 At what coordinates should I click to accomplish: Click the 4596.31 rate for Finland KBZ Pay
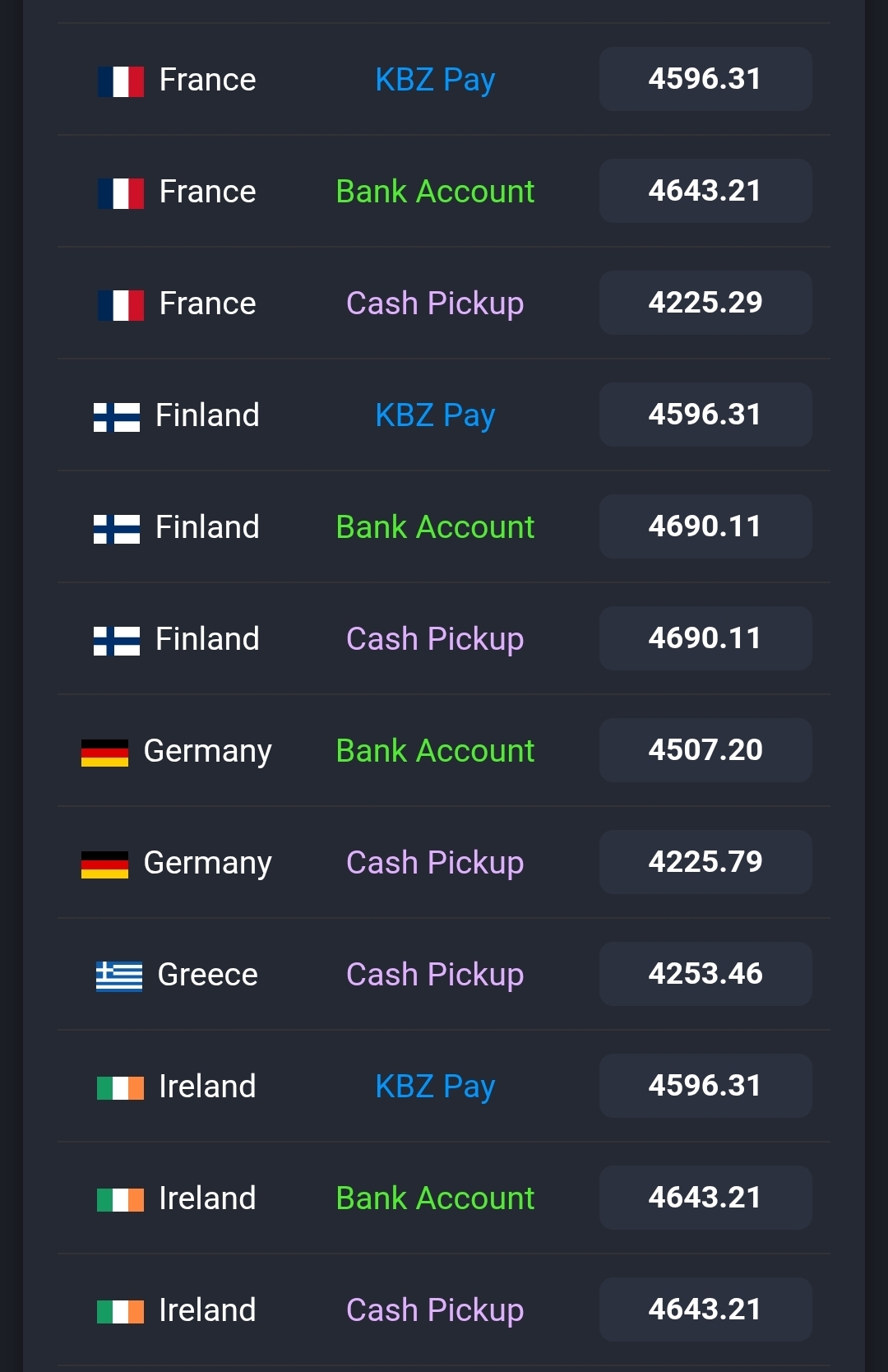point(705,415)
